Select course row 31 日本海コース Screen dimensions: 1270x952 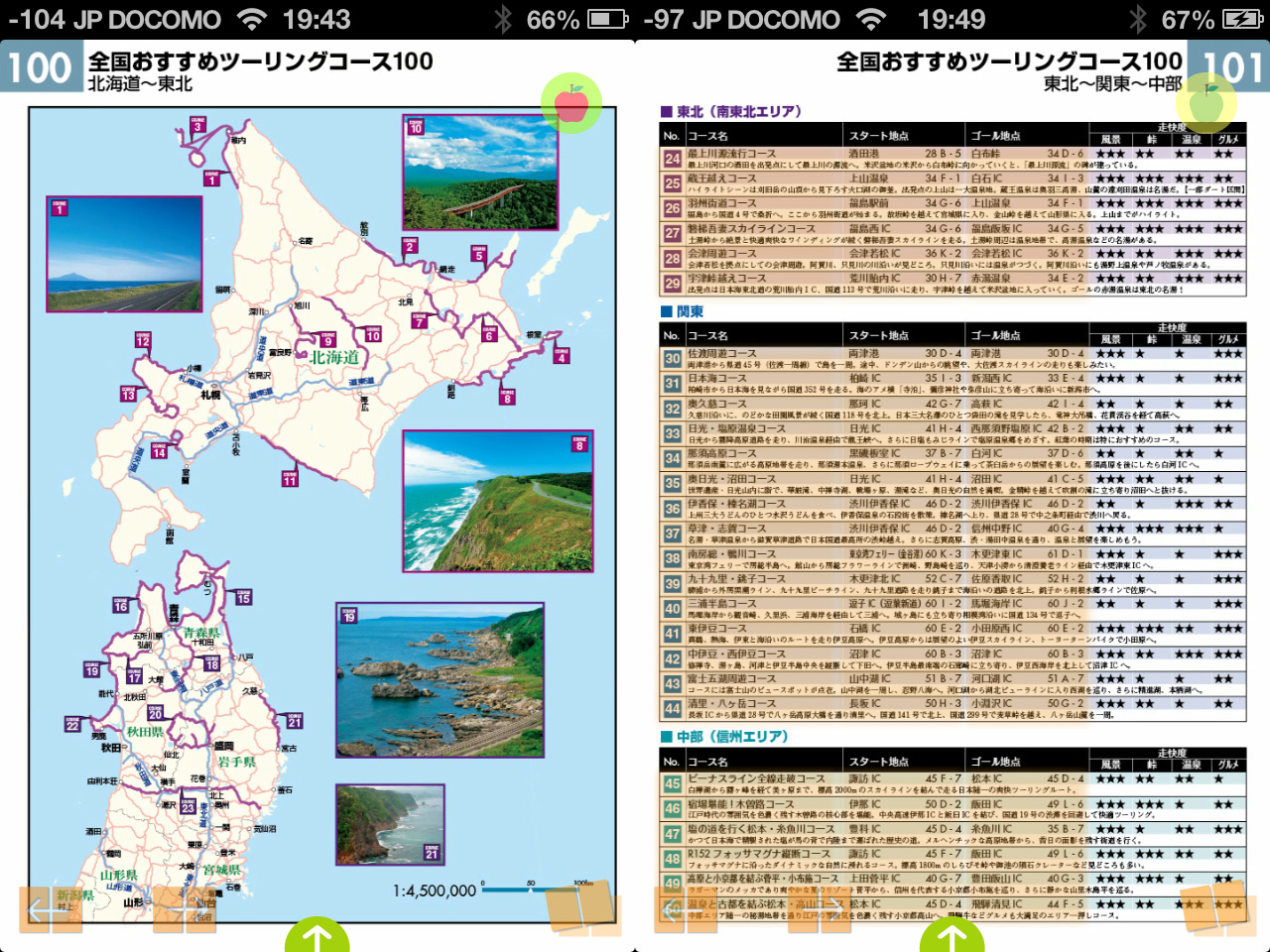point(952,384)
